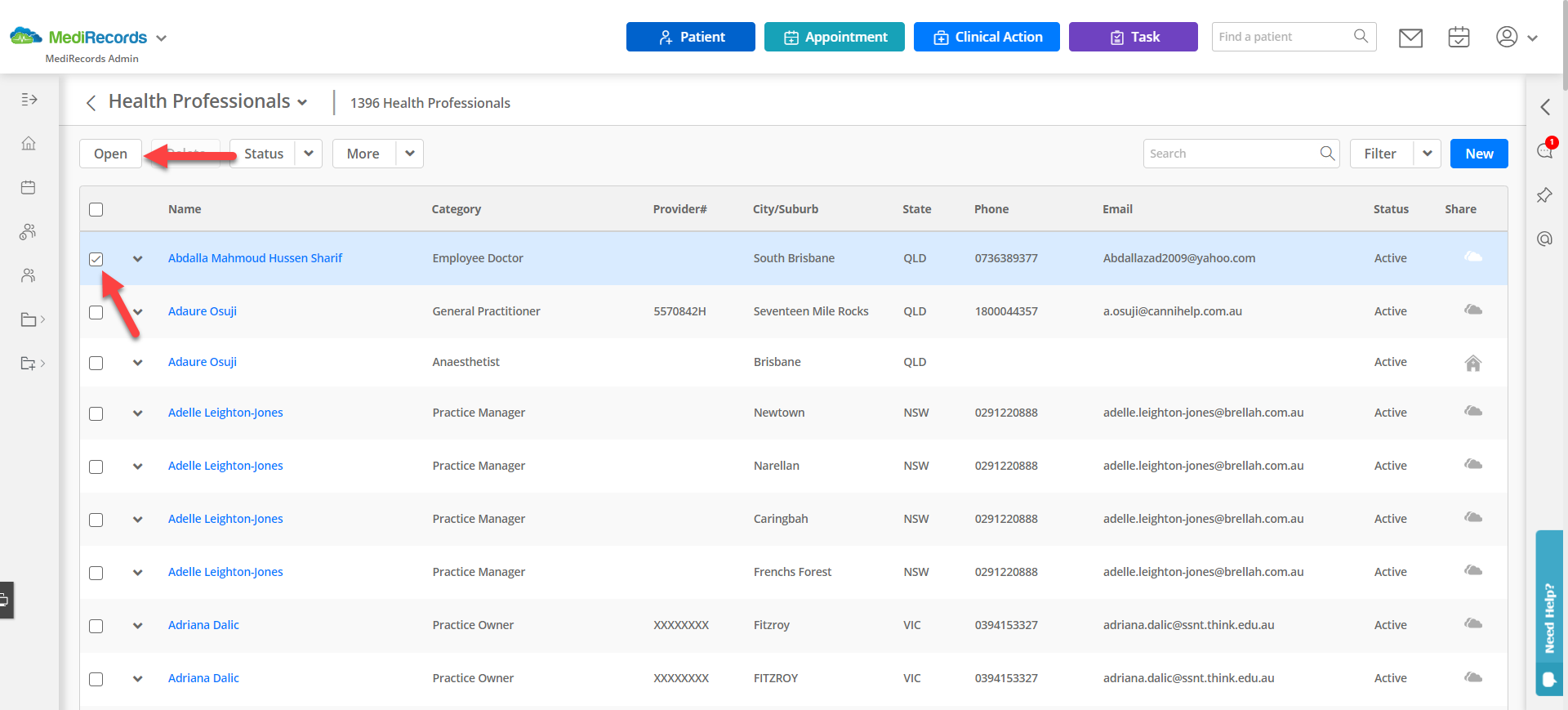Expand row chevron for Abdalla Mahmoud Hussen Sharif
The width and height of the screenshot is (1568, 710).
(x=138, y=259)
